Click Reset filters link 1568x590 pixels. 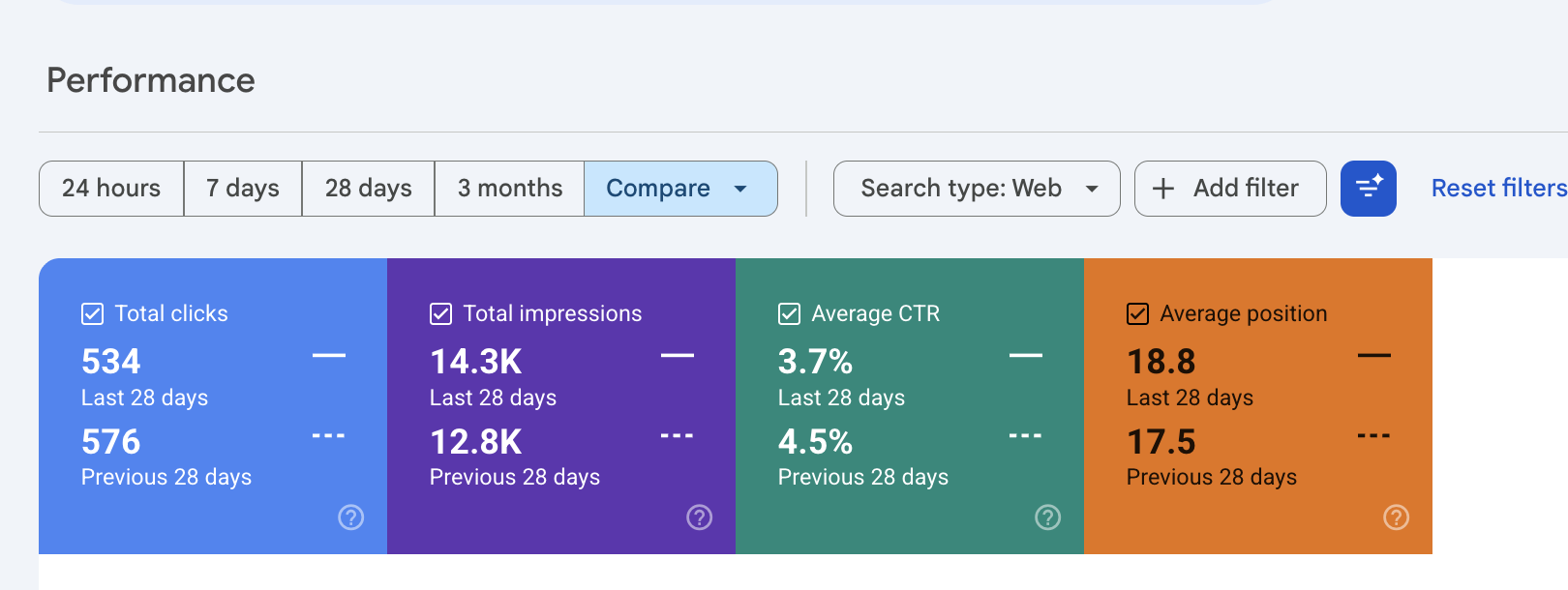1498,189
